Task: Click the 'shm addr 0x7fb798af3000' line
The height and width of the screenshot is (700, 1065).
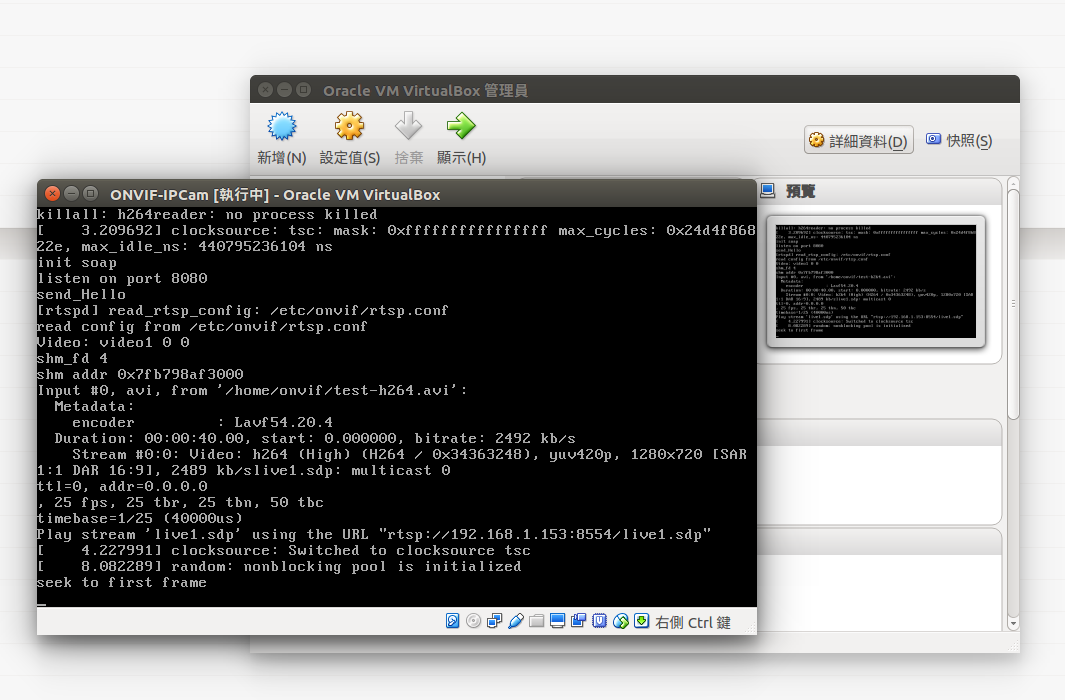Action: [141, 374]
